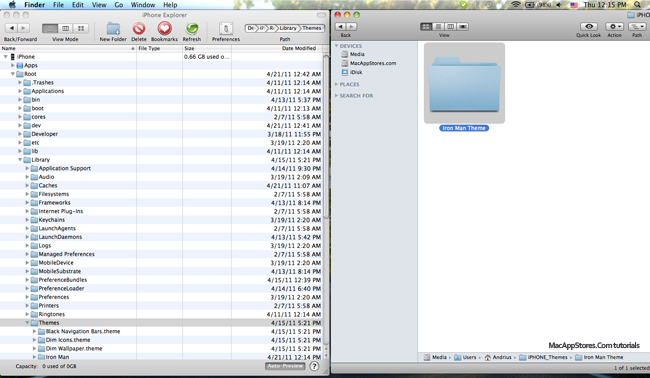Select column view mode in iPhone Explorer

[65, 28]
